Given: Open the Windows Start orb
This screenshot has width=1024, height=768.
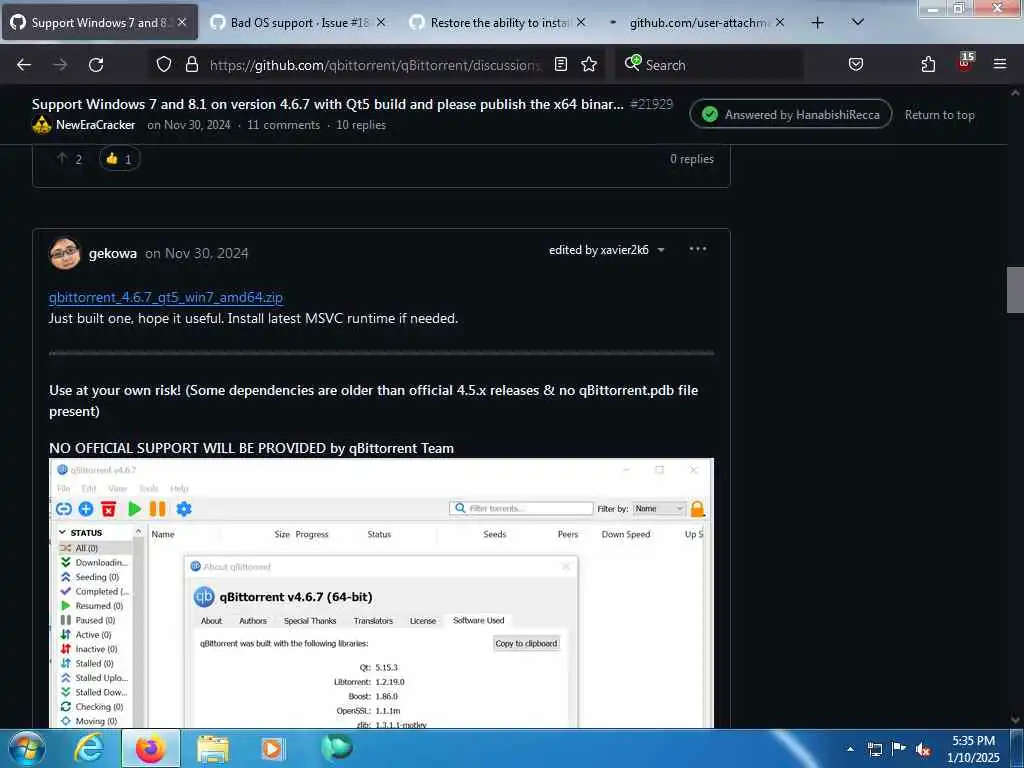Looking at the screenshot, I should click(x=27, y=748).
